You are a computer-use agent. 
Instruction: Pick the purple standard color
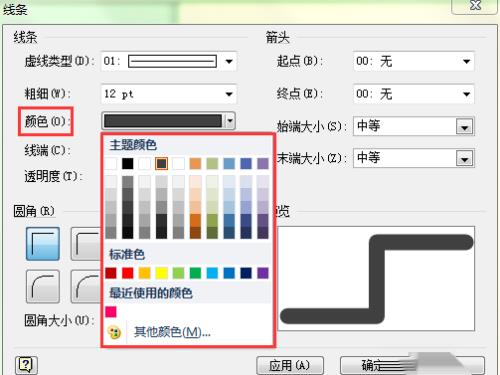pos(263,273)
